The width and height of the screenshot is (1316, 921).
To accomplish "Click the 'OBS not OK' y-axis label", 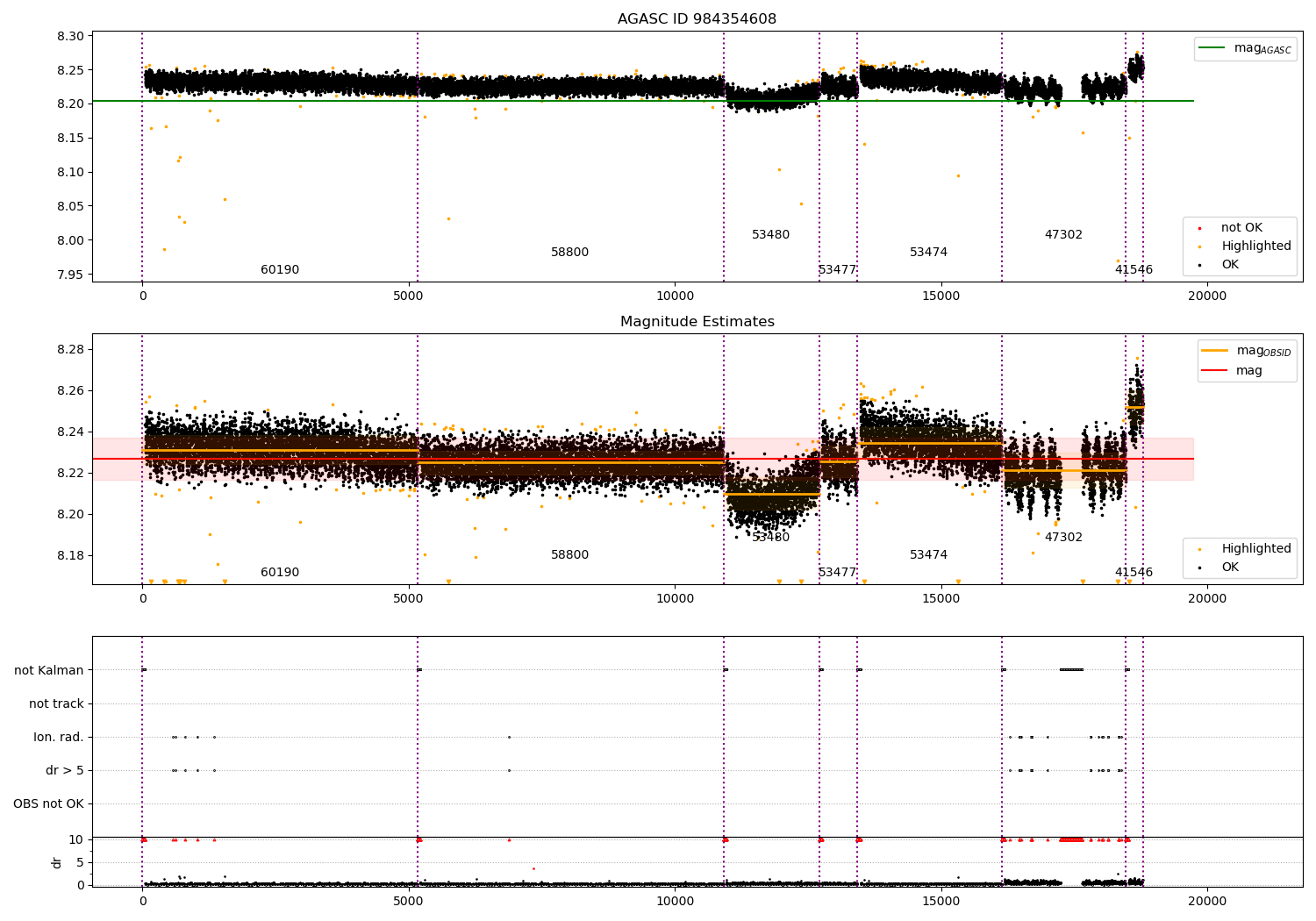I will click(x=49, y=804).
